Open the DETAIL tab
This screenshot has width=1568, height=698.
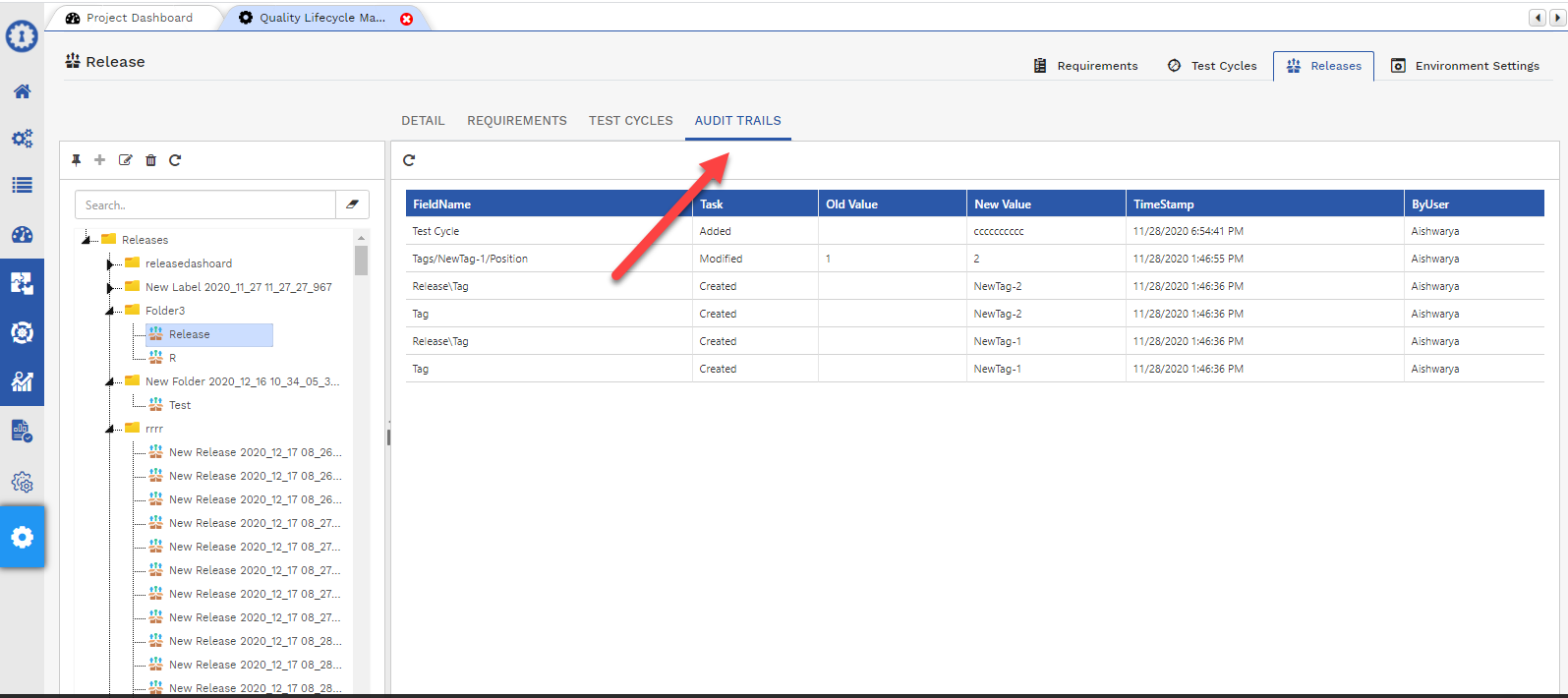(423, 121)
